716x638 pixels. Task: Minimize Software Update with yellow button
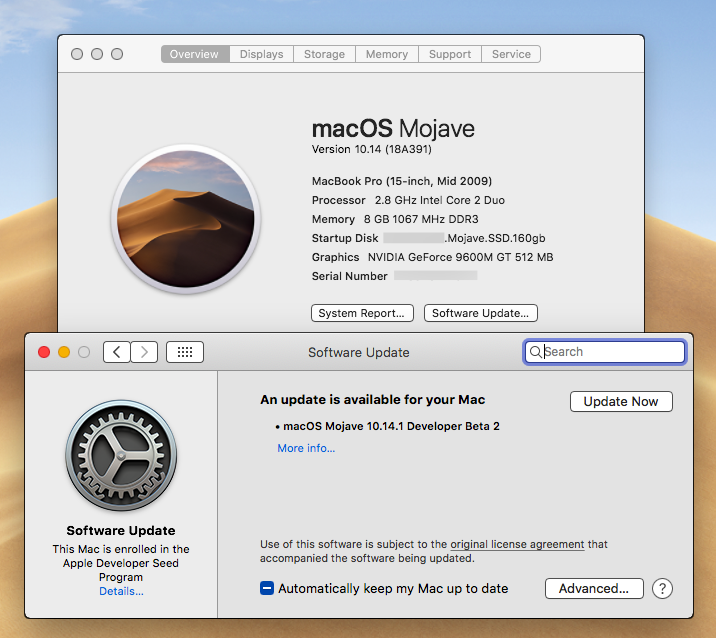click(64, 352)
